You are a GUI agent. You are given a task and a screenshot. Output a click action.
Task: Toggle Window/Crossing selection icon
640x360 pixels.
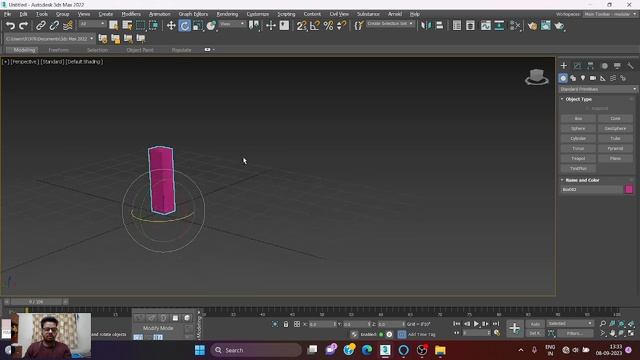point(154,26)
